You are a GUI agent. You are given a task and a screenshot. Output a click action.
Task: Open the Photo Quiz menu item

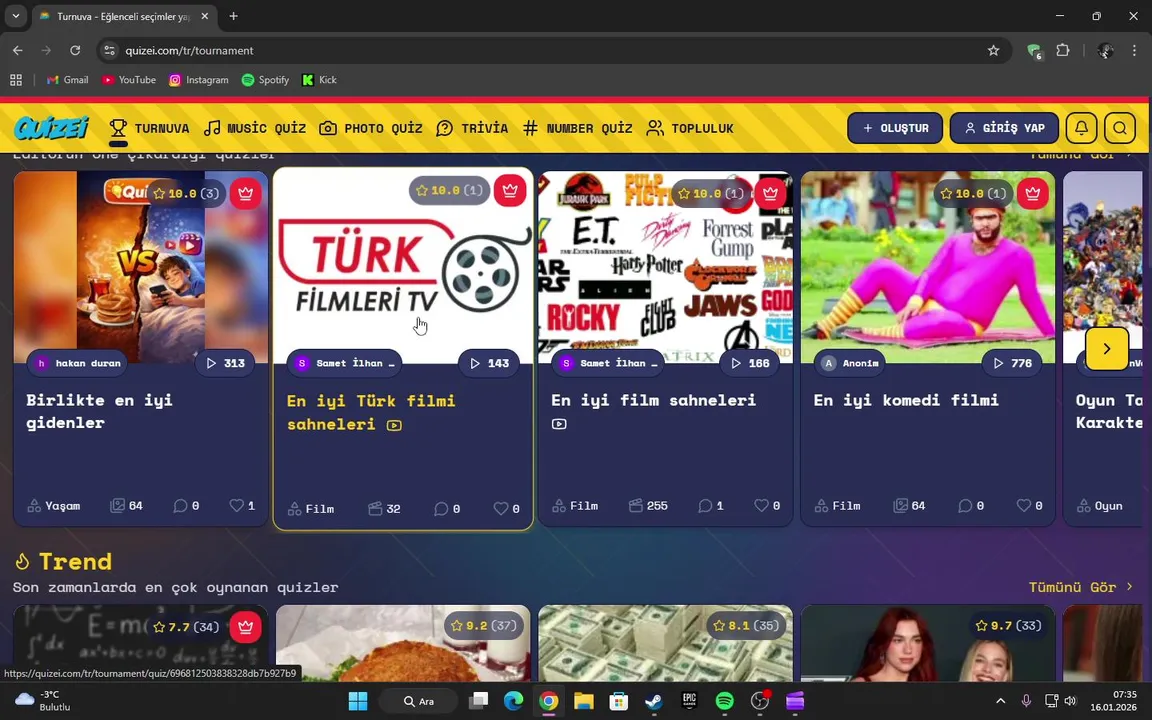tap(371, 129)
